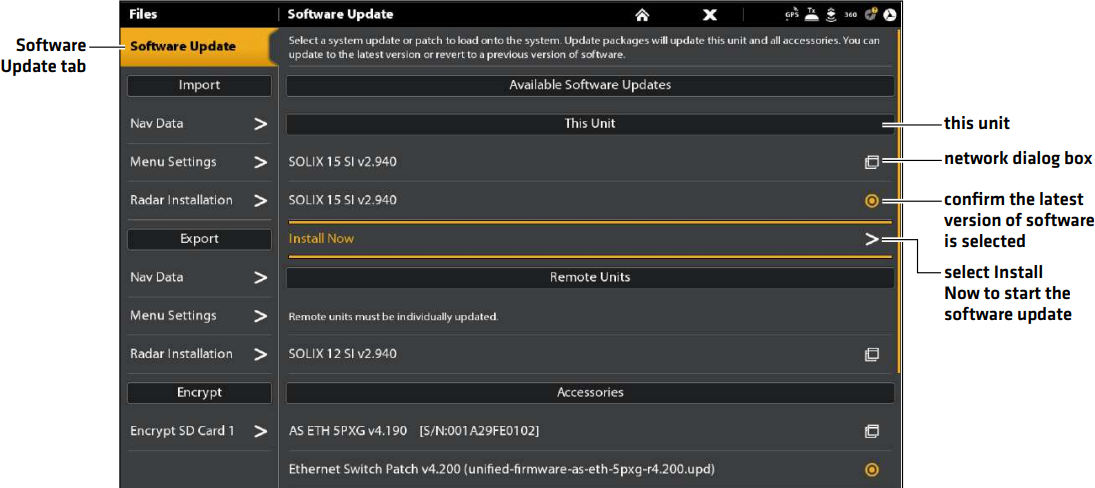Open Import Radar Installation option
This screenshot has width=1095, height=488.
(199, 200)
